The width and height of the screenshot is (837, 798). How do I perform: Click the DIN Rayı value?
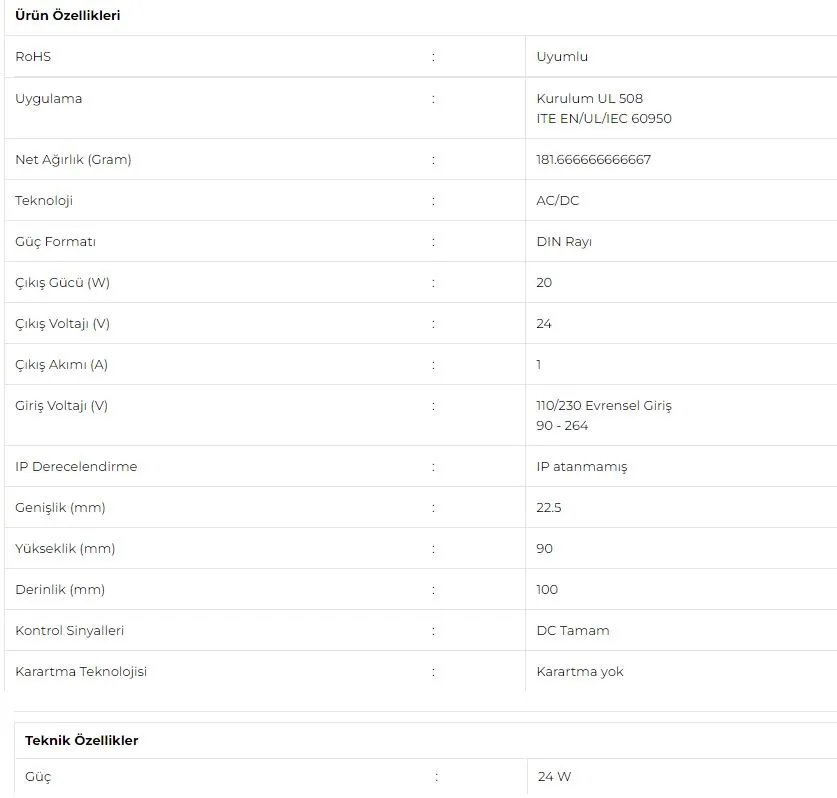coord(564,242)
